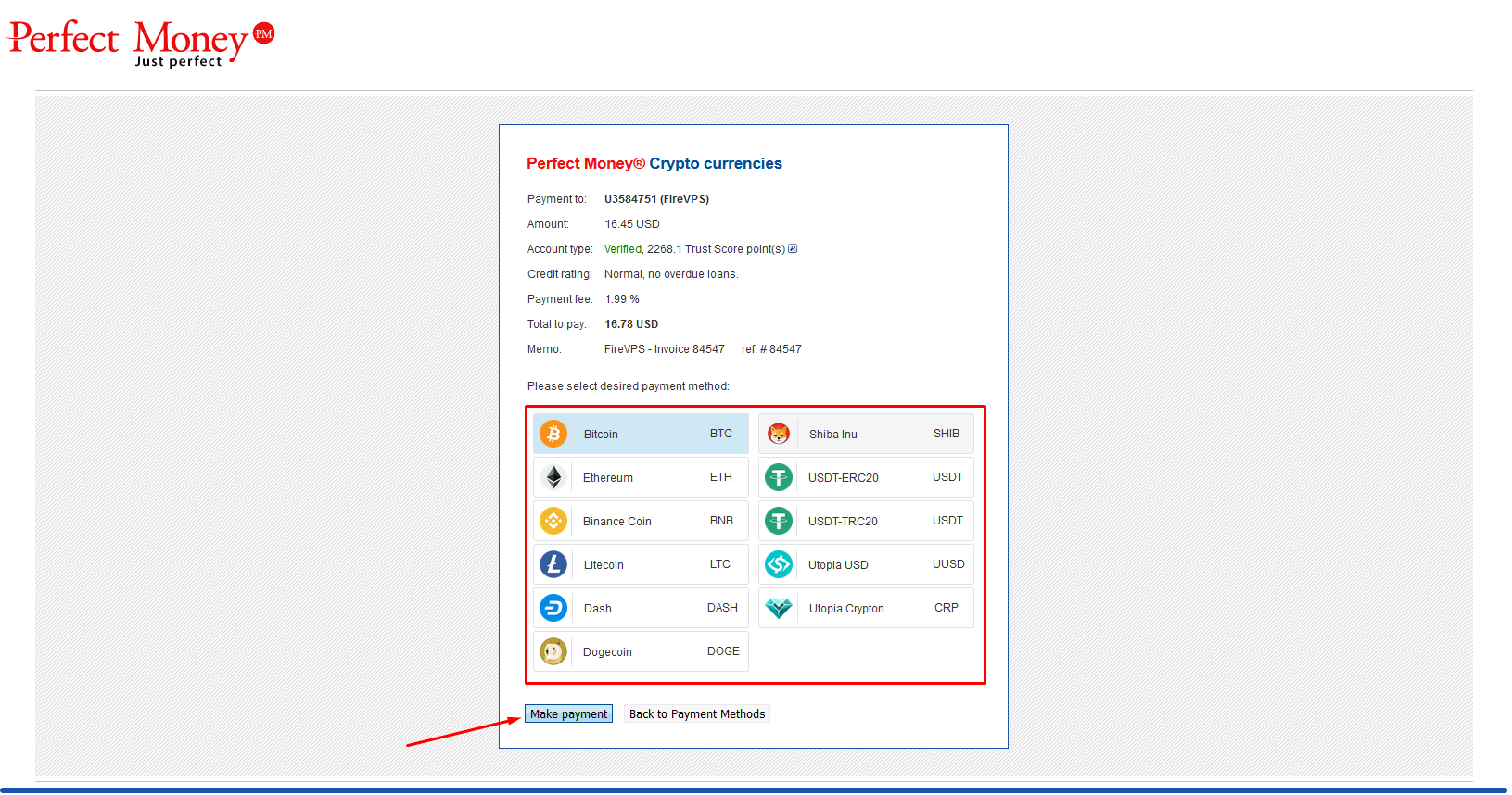This screenshot has height=795, width=1512.
Task: Click the BNB ticker label
Action: click(x=721, y=521)
